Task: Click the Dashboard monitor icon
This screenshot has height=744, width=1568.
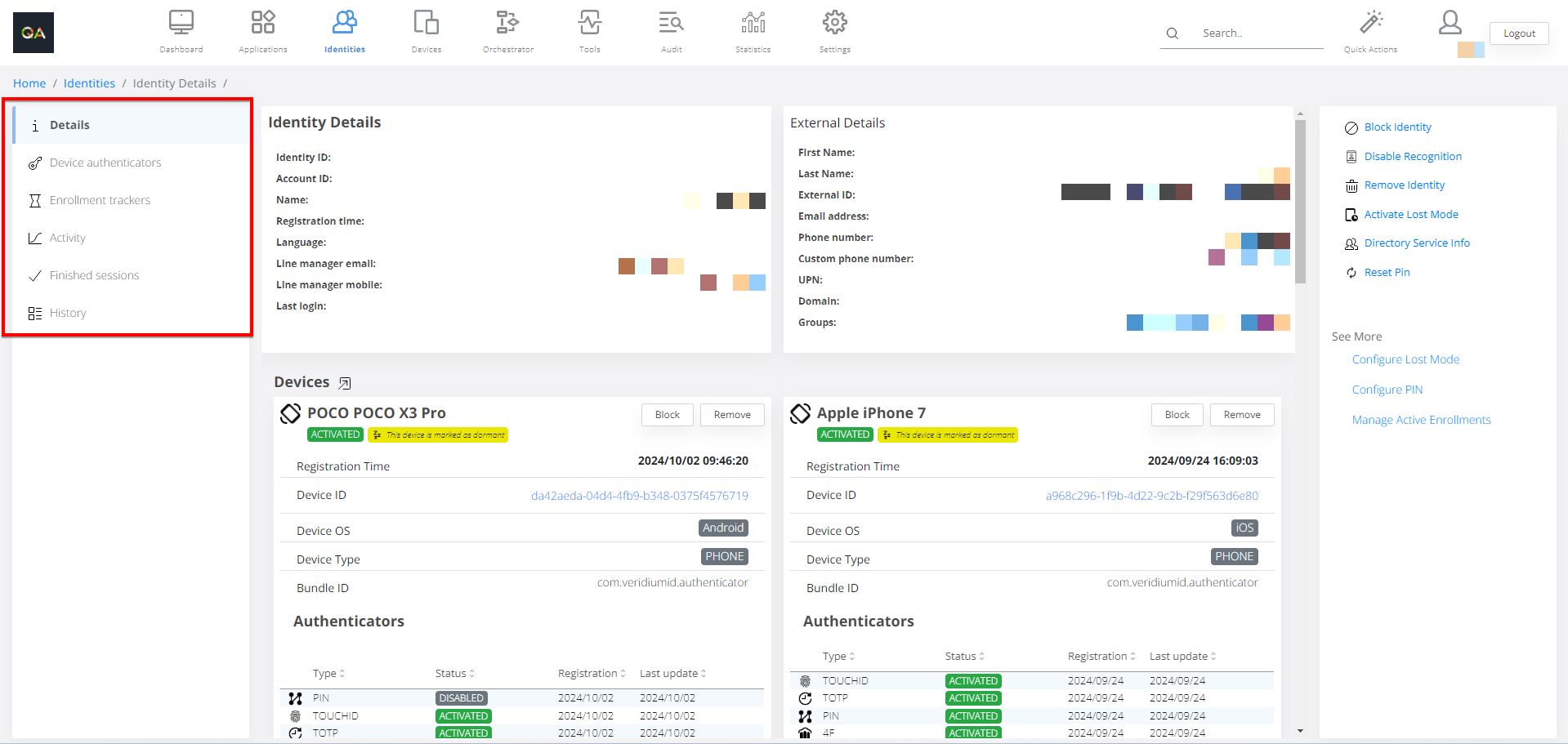Action: click(181, 23)
